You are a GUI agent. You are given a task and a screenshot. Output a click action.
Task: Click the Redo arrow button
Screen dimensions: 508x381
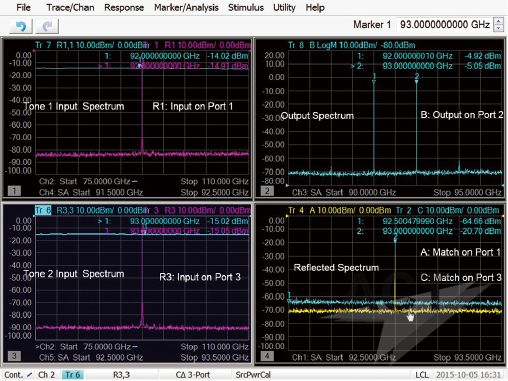(47, 26)
